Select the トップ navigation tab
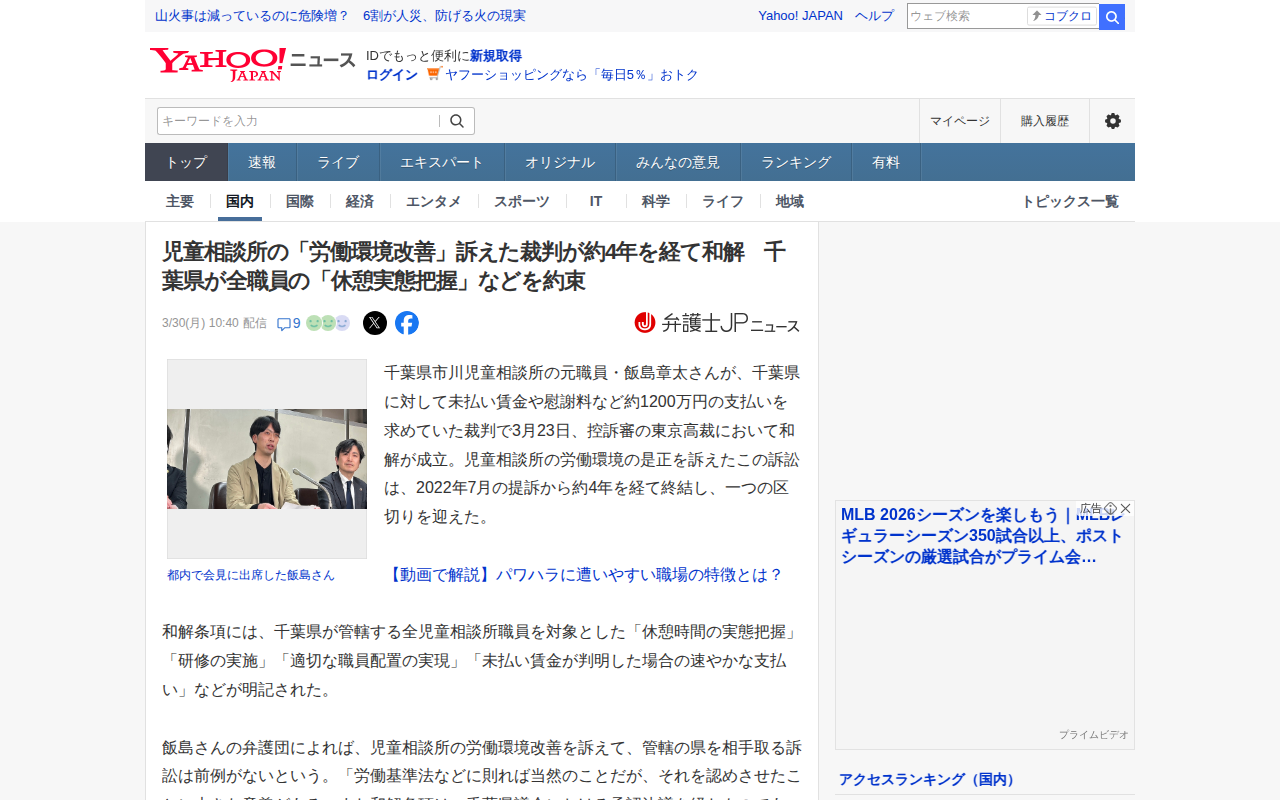This screenshot has height=800, width=1280. click(x=187, y=162)
